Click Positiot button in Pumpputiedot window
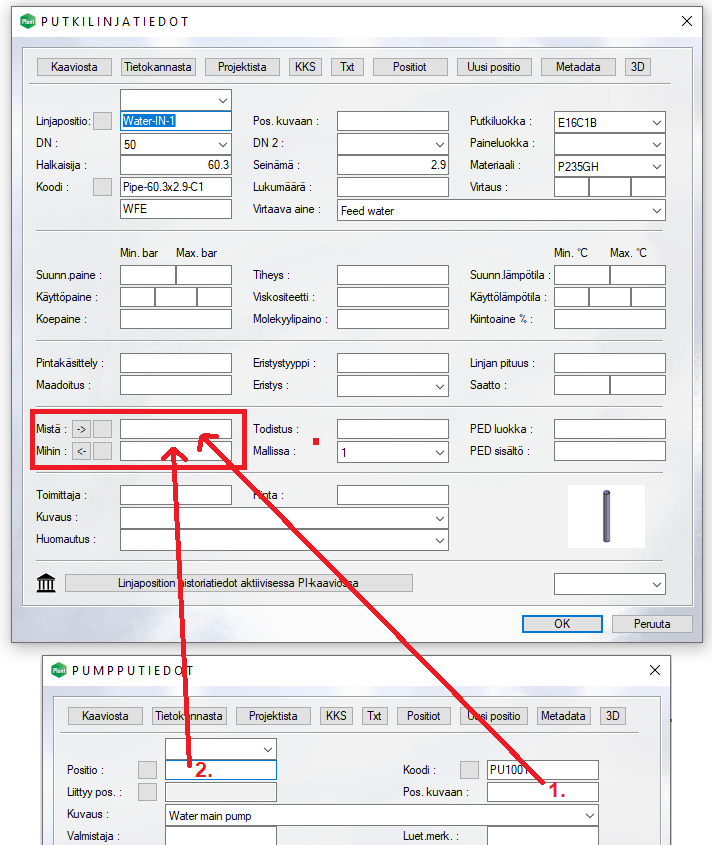The height and width of the screenshot is (845, 712). coord(424,716)
